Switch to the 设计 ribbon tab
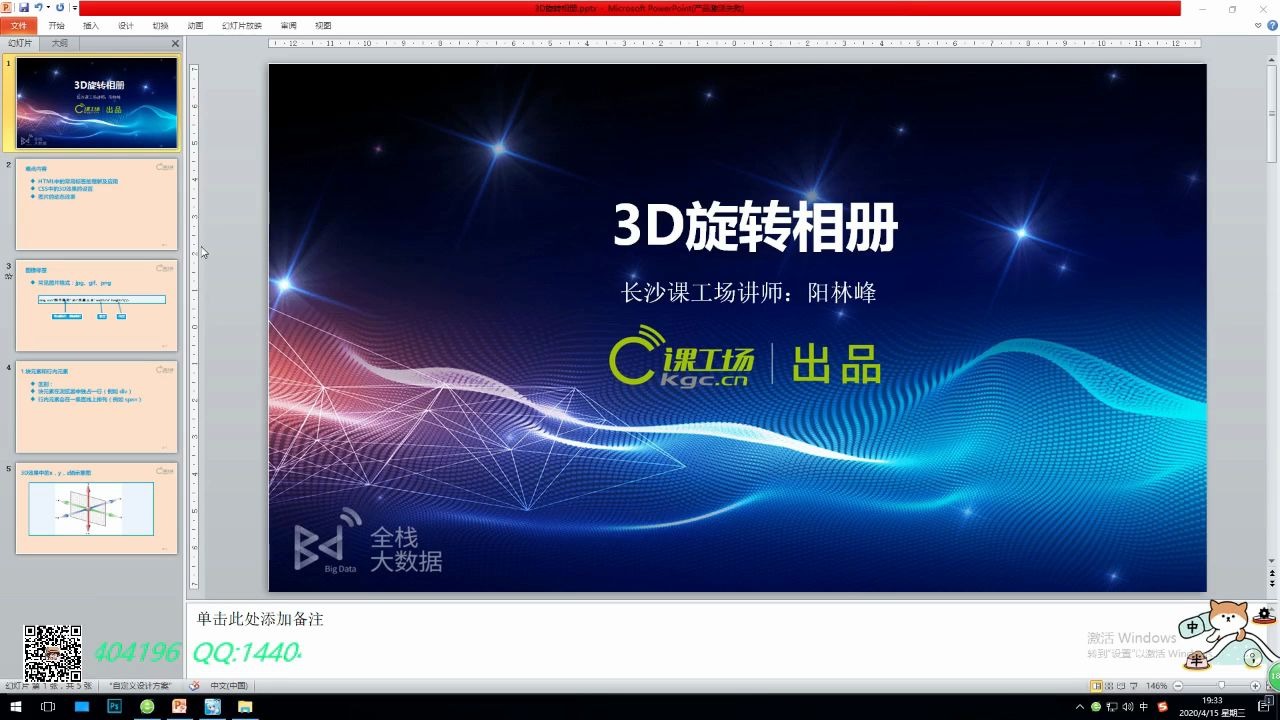 [x=126, y=26]
